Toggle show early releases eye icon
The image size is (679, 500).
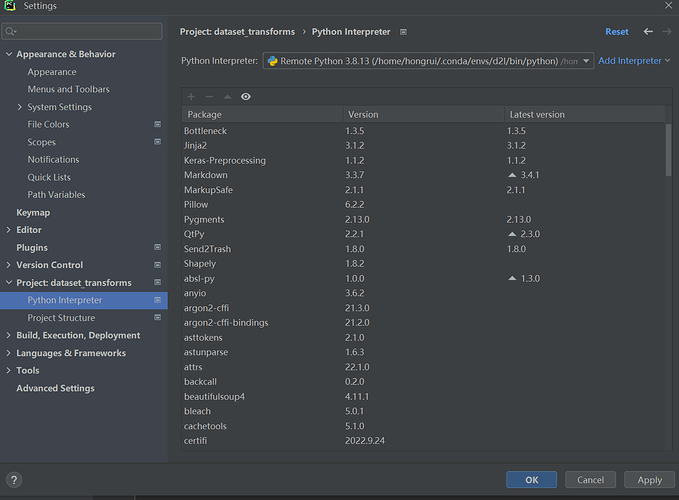point(246,97)
